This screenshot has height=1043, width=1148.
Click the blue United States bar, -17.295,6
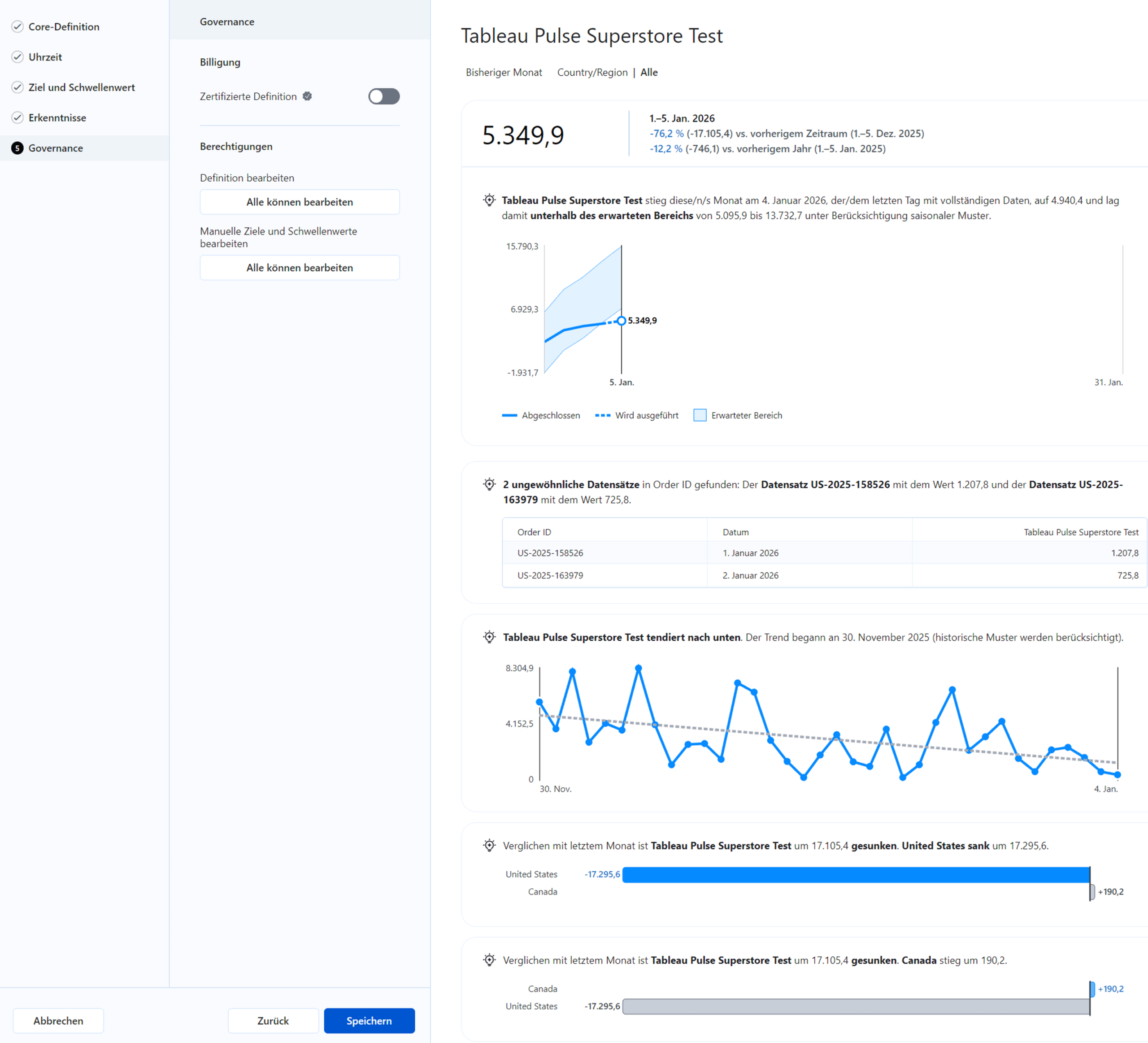855,874
